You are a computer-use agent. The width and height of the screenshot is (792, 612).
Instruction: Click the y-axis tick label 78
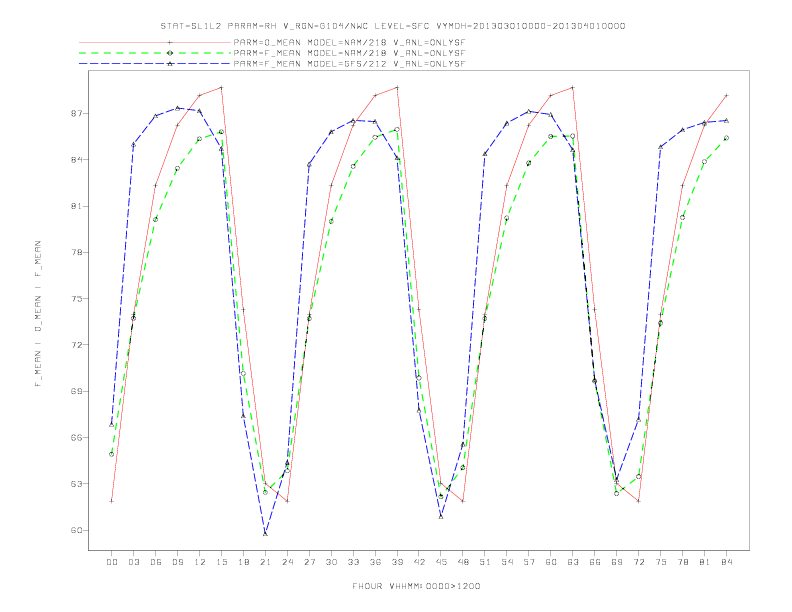[x=75, y=252]
